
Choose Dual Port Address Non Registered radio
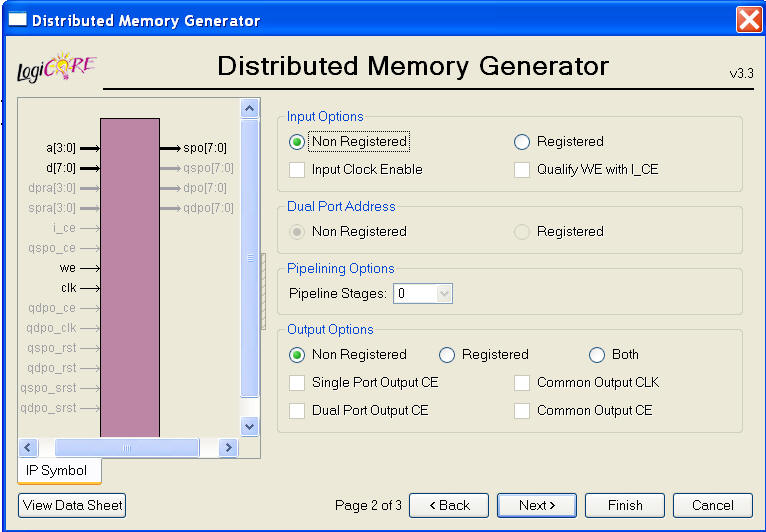coord(297,232)
